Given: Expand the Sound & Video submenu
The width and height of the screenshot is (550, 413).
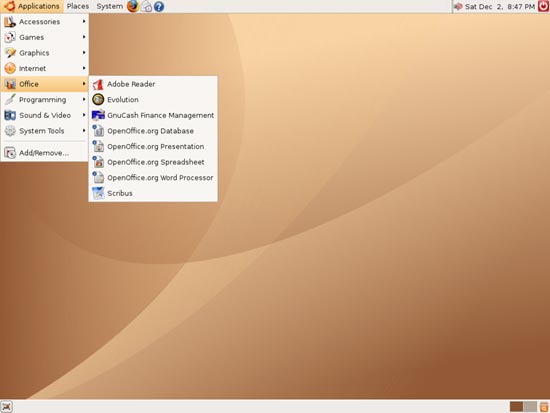Looking at the screenshot, I should tap(45, 115).
